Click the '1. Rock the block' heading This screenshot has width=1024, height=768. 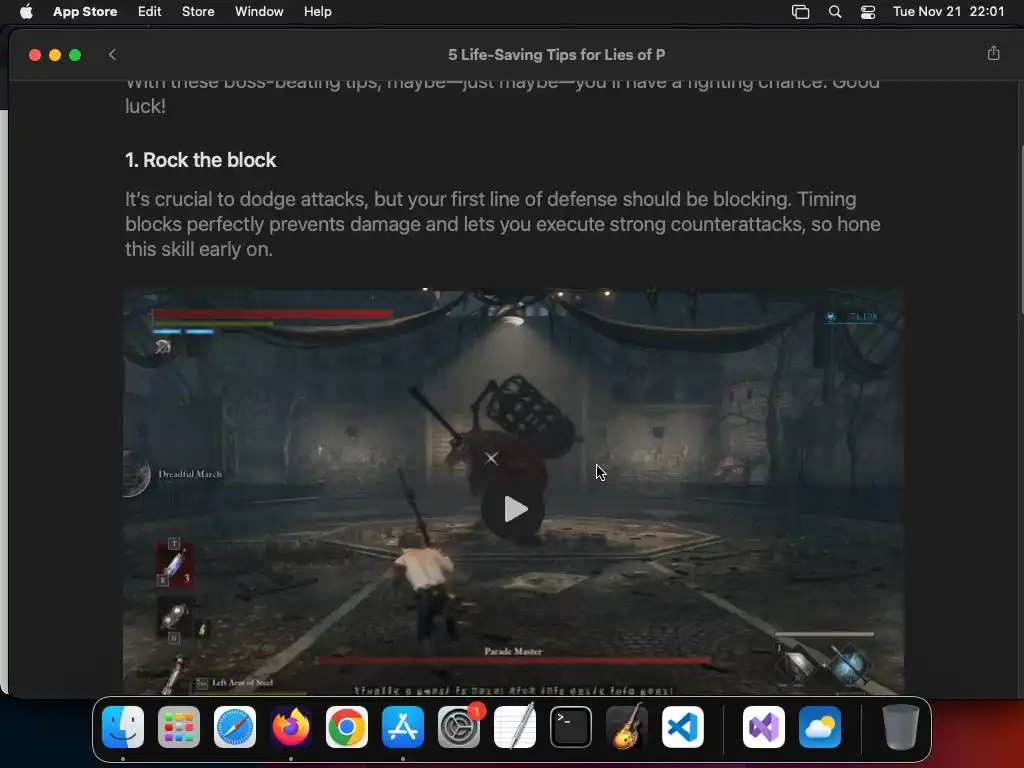pos(200,160)
